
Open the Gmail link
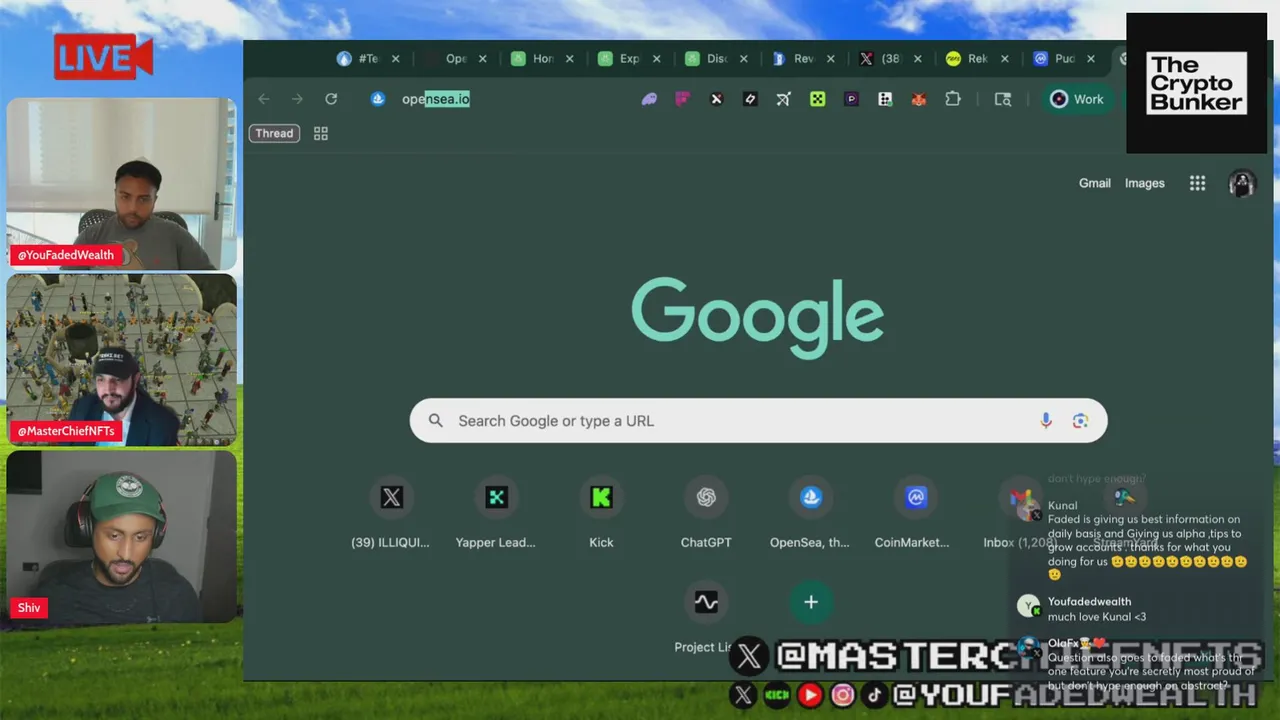1095,183
